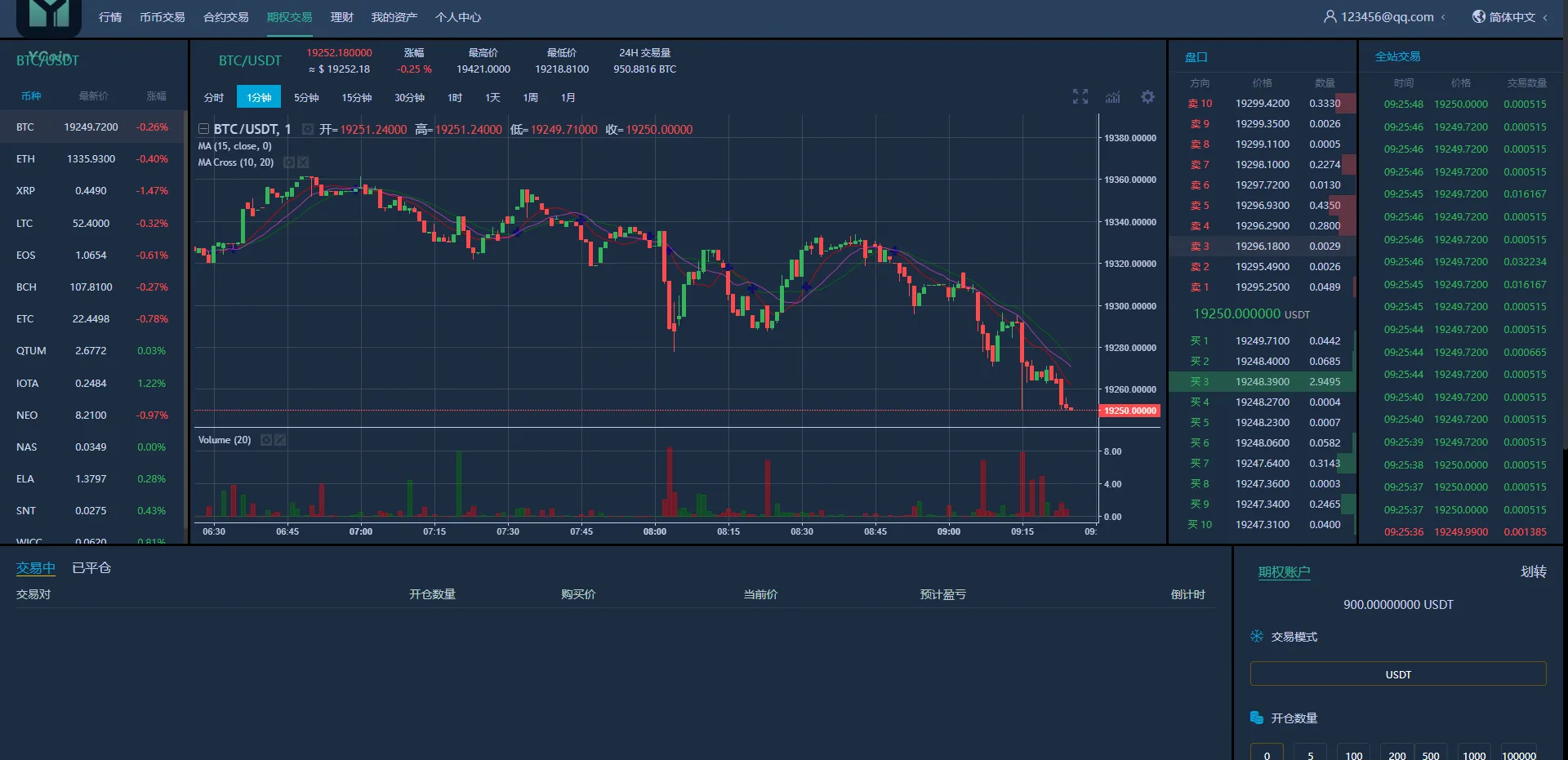Collapse the BTC/USDT,1 chart legend
The width and height of the screenshot is (1568, 760).
coord(204,128)
